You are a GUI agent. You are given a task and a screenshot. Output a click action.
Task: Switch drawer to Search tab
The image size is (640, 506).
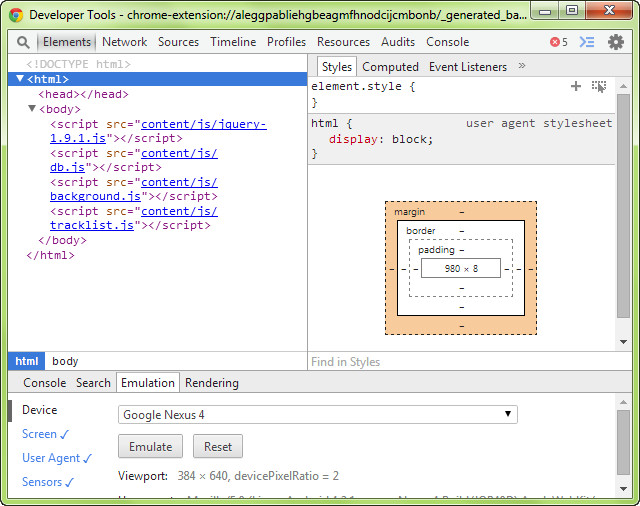[x=93, y=383]
